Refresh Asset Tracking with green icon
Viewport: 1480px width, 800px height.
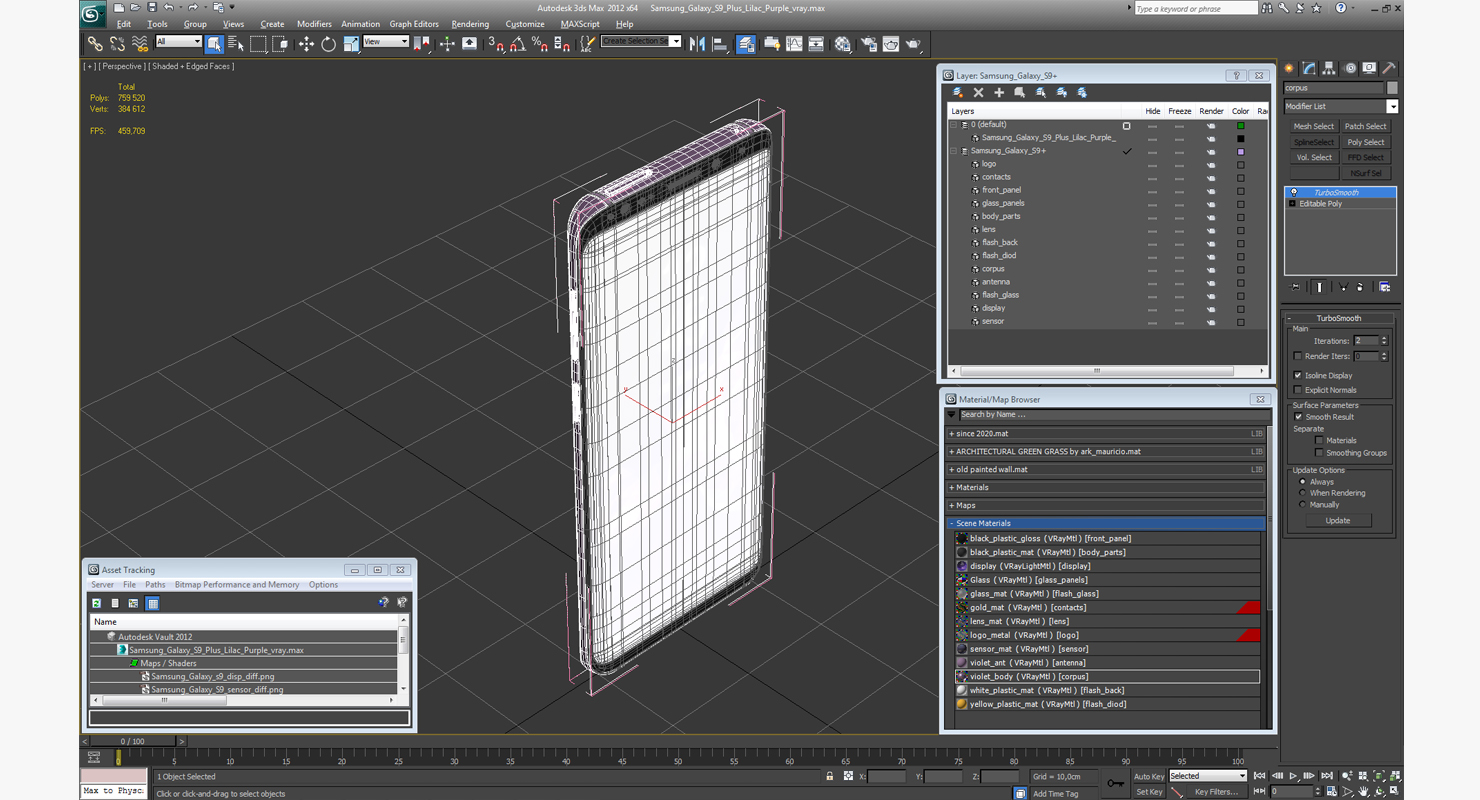pyautogui.click(x=97, y=603)
